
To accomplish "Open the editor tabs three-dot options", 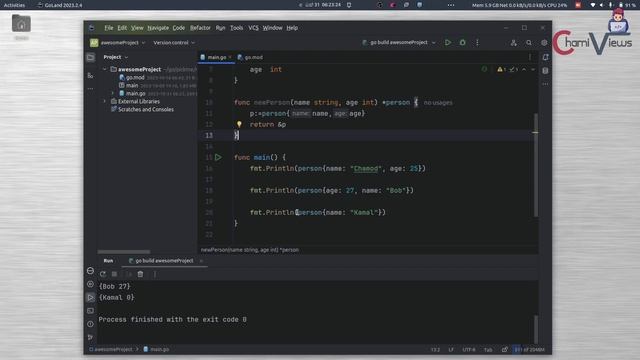I will point(530,57).
